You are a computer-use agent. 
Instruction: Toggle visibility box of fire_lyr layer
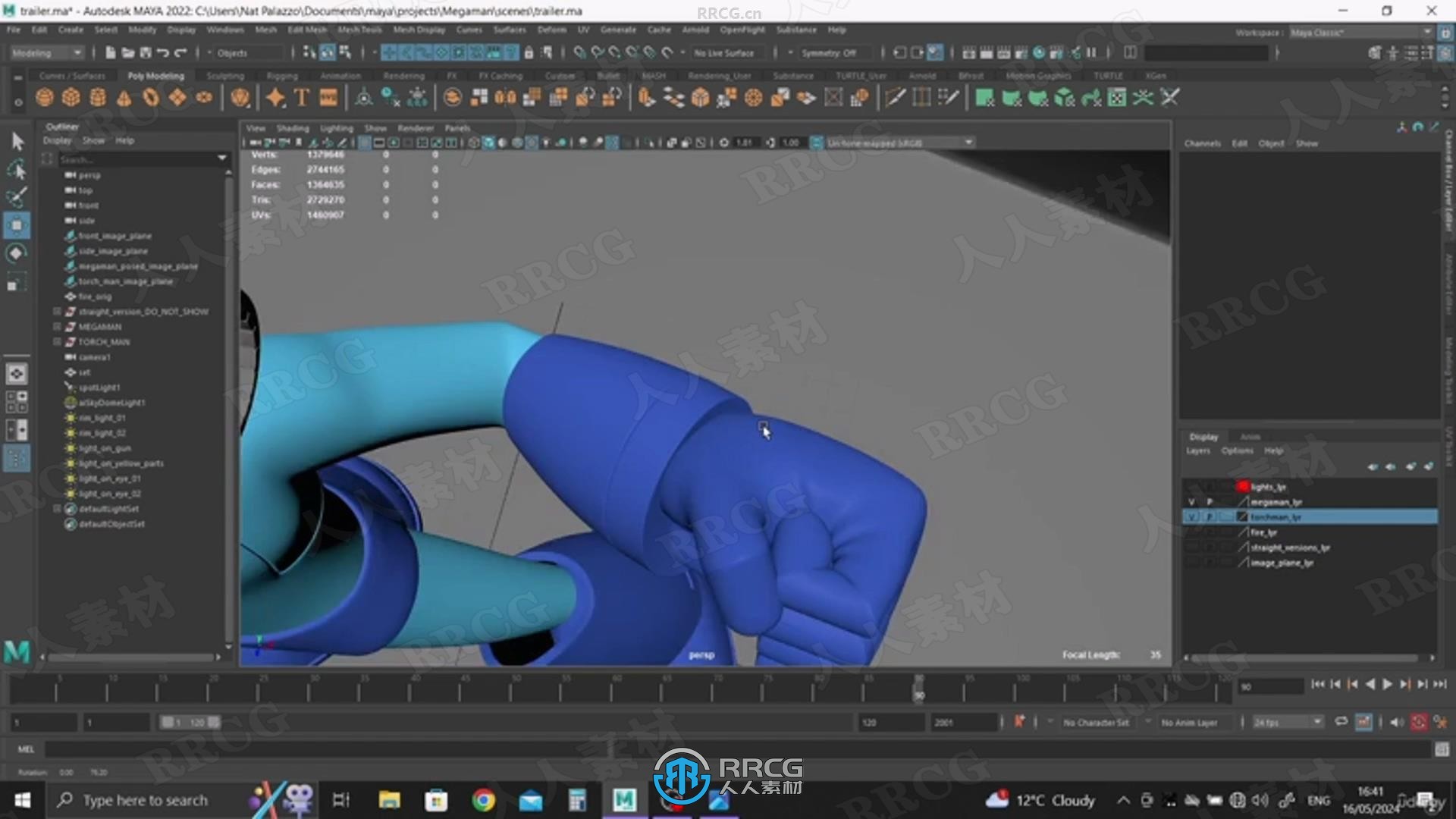1191,532
